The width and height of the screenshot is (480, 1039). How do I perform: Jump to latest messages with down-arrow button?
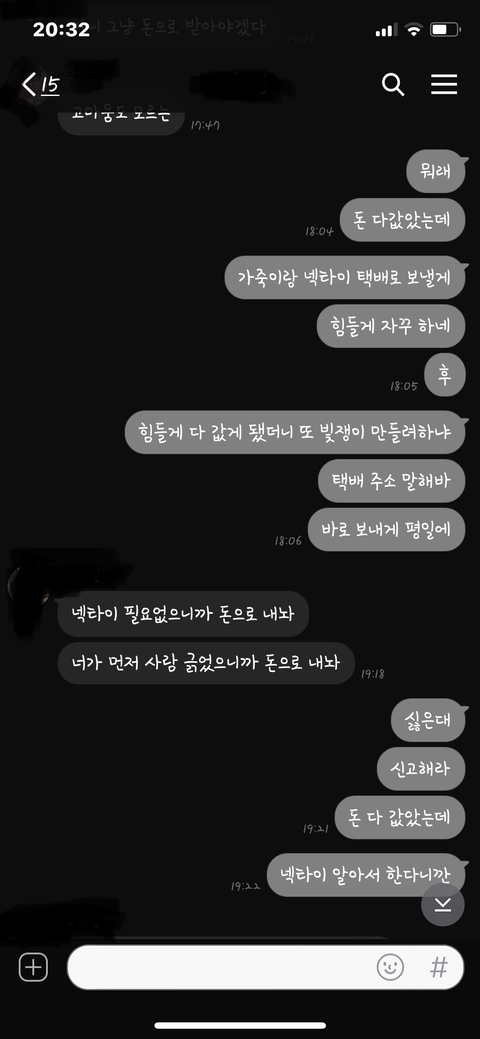click(x=443, y=905)
